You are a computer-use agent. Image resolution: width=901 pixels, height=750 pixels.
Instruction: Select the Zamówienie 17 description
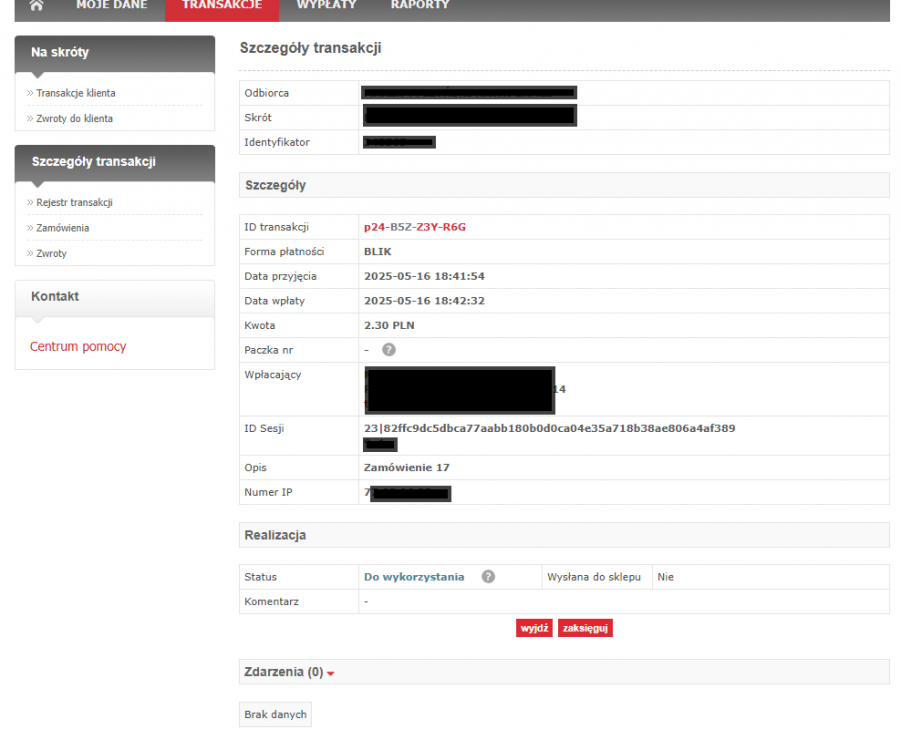coord(406,468)
